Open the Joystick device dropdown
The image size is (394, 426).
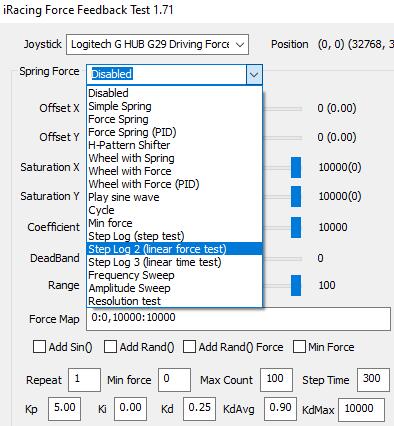click(x=157, y=44)
